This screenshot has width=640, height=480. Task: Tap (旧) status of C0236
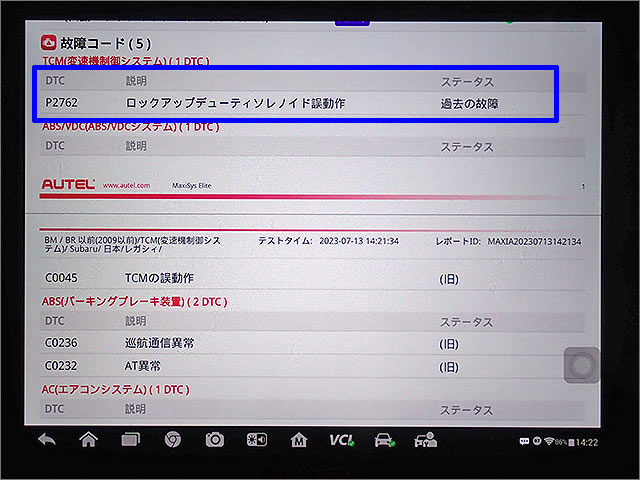click(449, 344)
